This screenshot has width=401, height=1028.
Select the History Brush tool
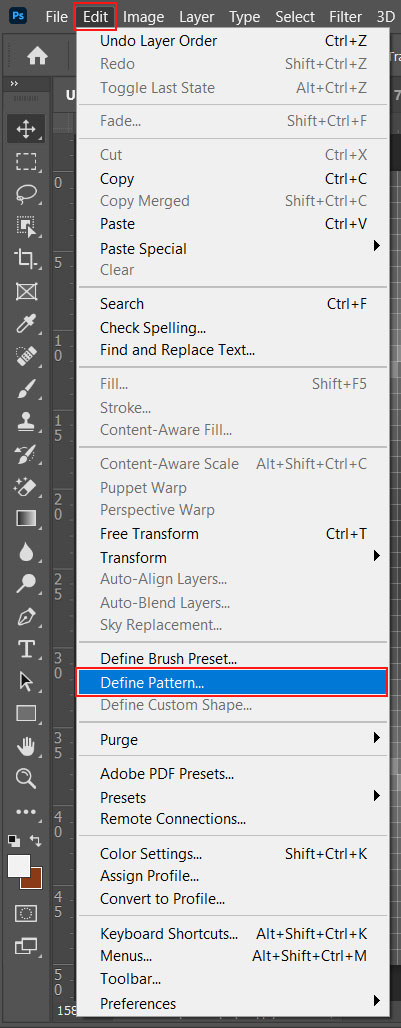point(26,454)
